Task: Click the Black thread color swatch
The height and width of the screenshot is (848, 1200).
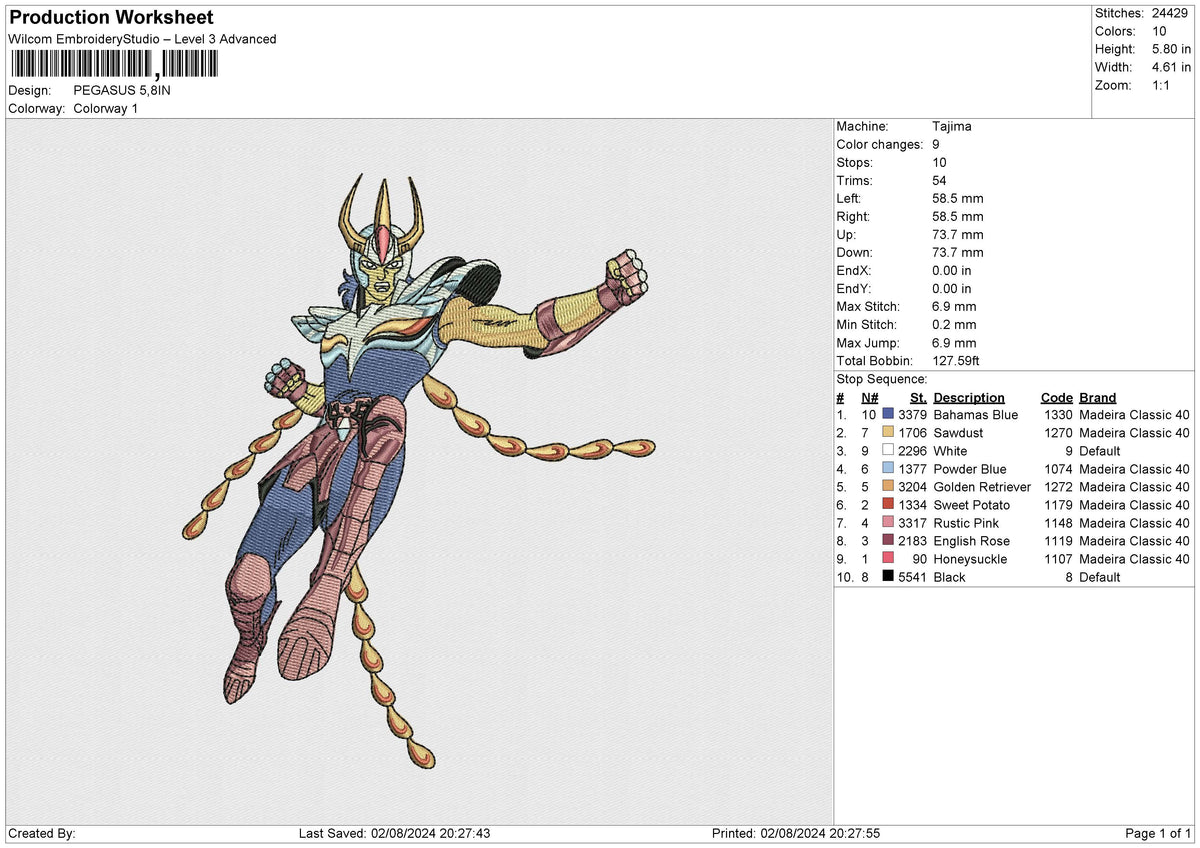Action: 888,577
